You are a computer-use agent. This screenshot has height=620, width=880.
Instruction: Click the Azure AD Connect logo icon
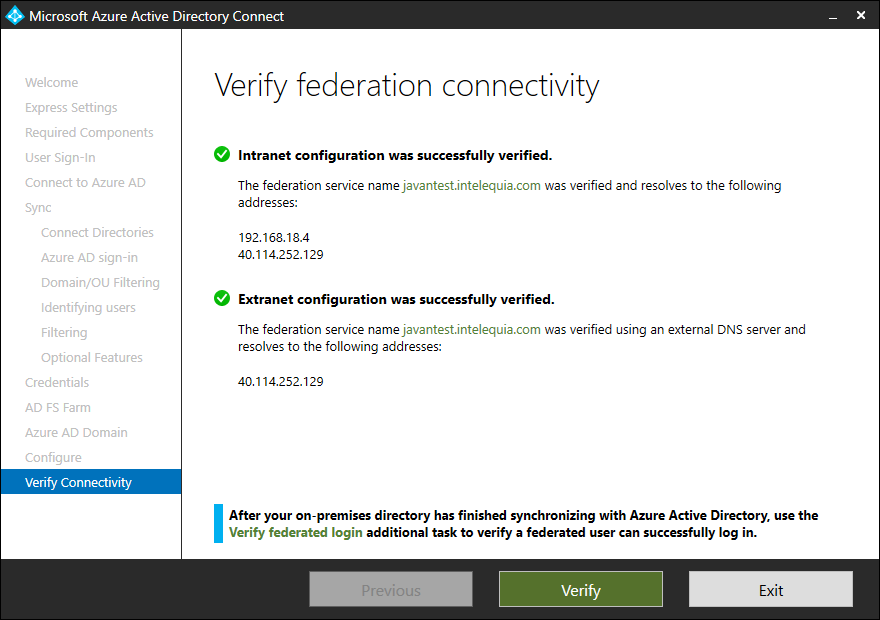click(14, 15)
